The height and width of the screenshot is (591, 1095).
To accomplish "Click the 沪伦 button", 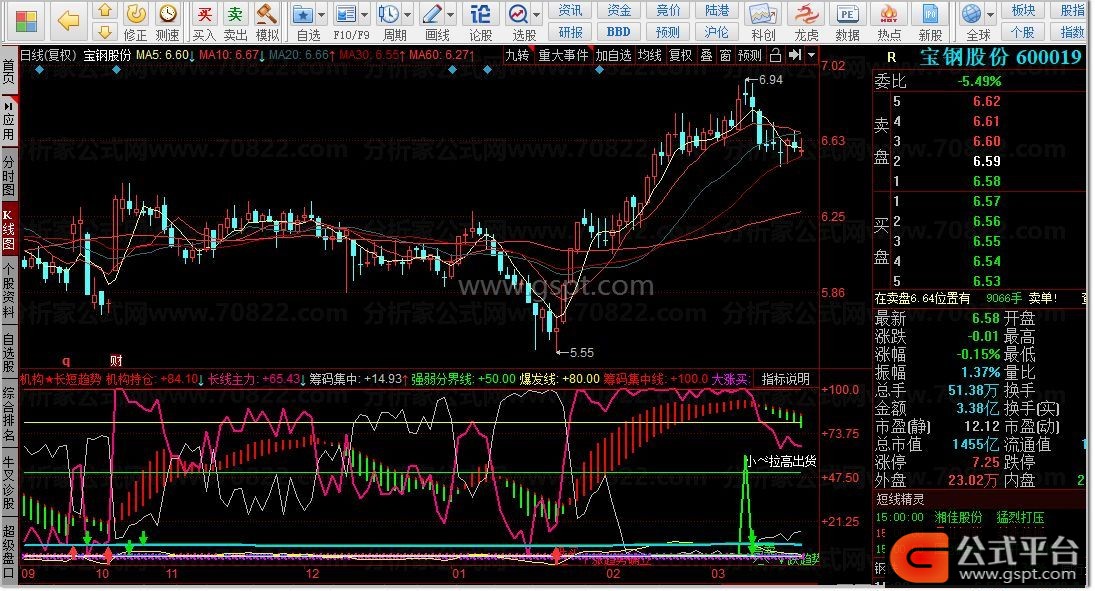I will pos(717,32).
